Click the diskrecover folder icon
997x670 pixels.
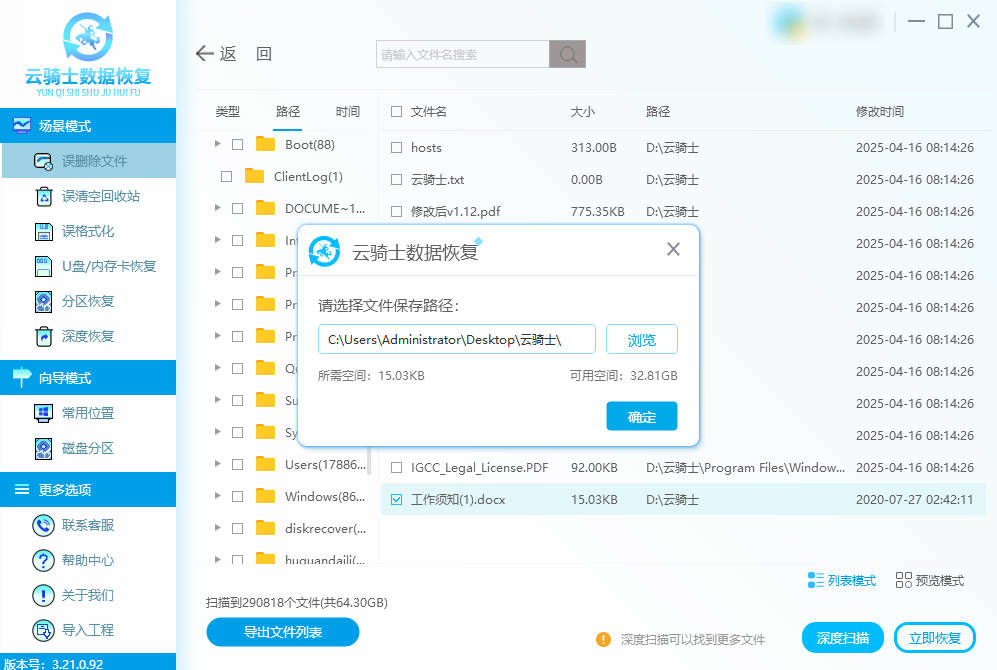click(x=265, y=528)
